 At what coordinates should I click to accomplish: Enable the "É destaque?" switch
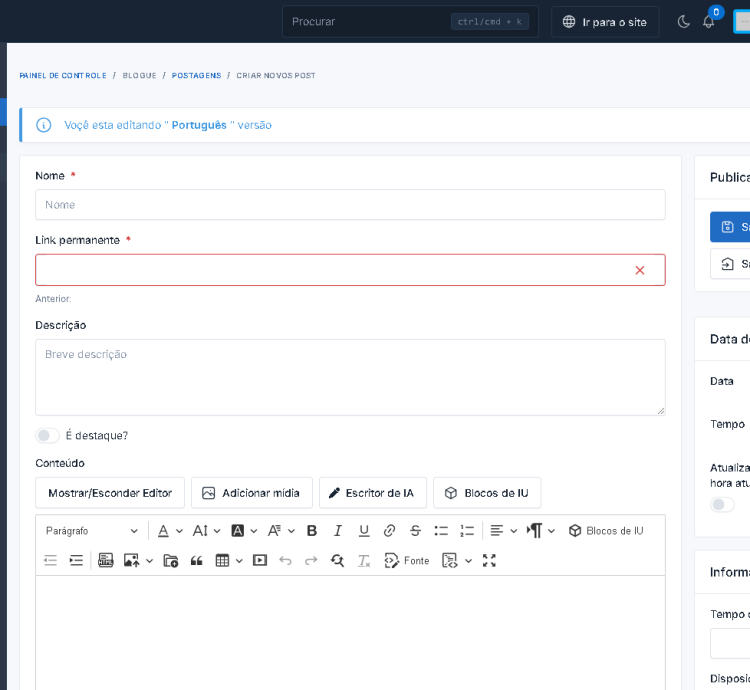47,436
